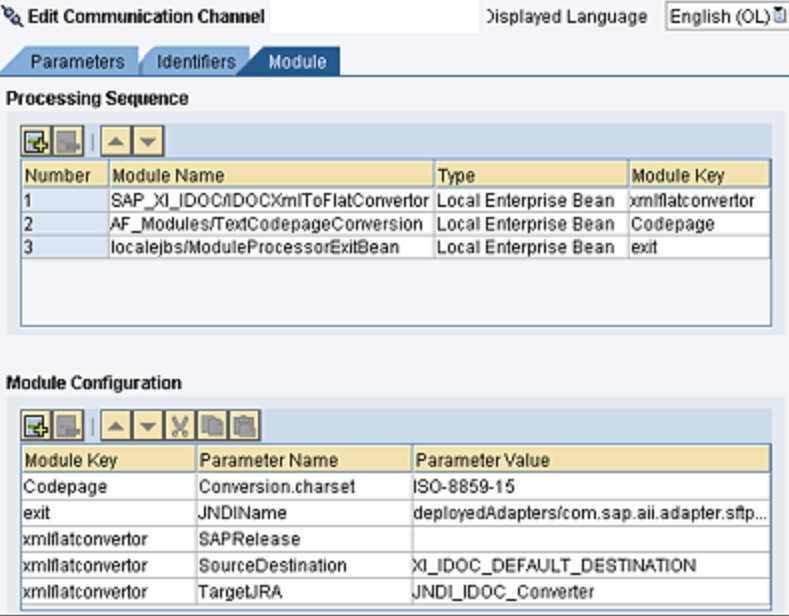Viewport: 789px width, 616px height.
Task: Add a row in Processing Sequence
Action: click(36, 141)
